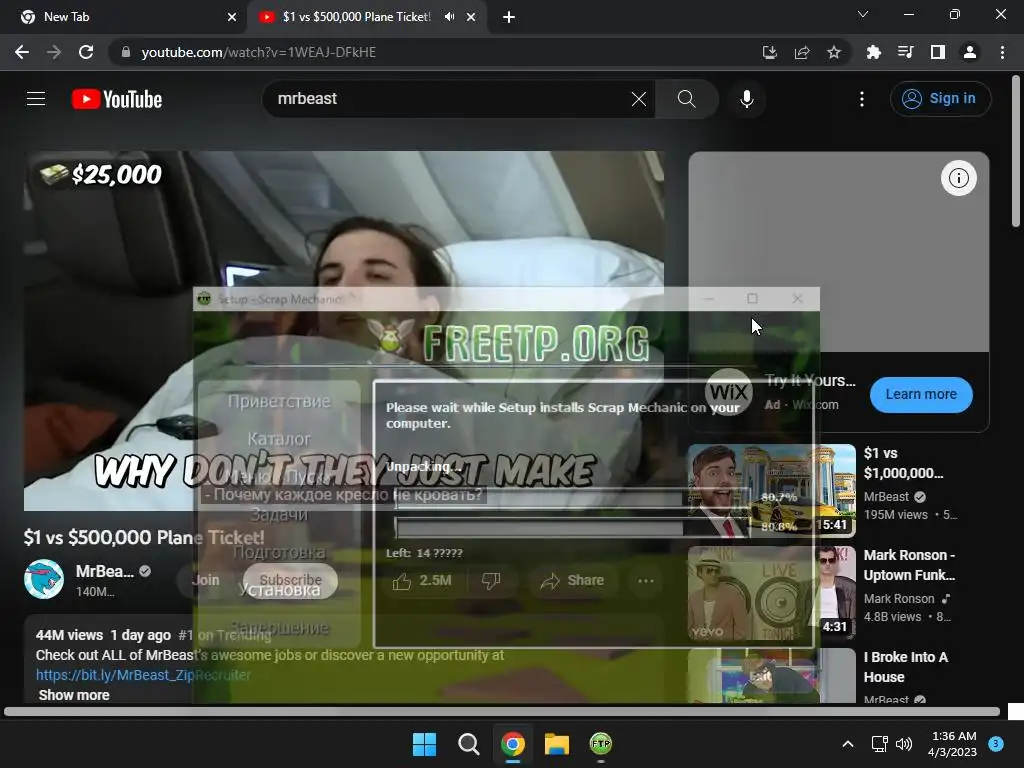Screen dimensions: 1024x768
Task: Open a new browser tab
Action: (509, 17)
